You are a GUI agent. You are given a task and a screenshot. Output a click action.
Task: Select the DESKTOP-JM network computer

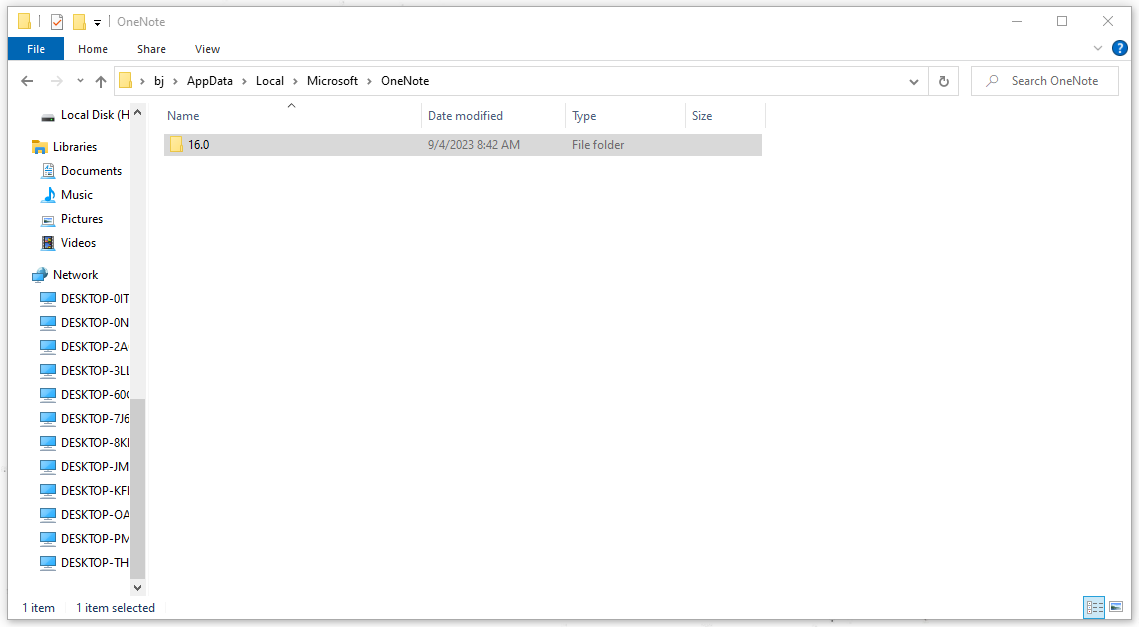click(x=94, y=466)
